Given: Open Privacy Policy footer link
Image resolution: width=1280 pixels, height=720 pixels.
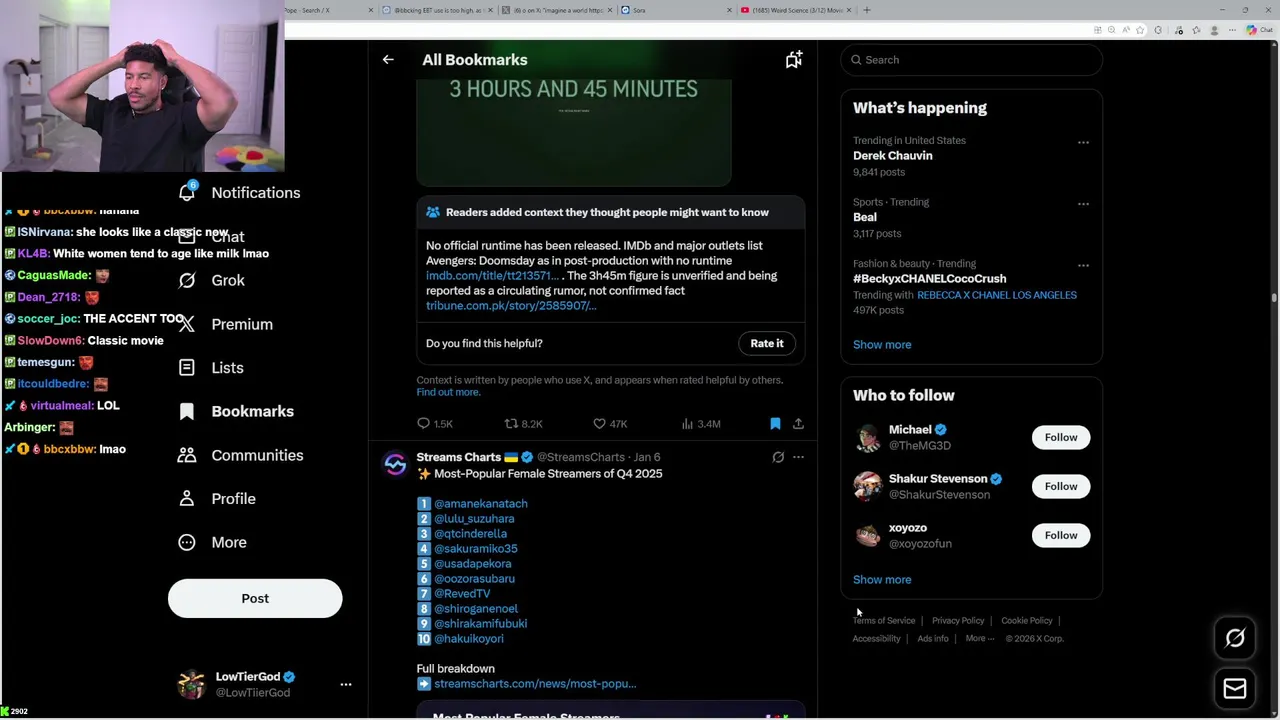Looking at the screenshot, I should [958, 621].
